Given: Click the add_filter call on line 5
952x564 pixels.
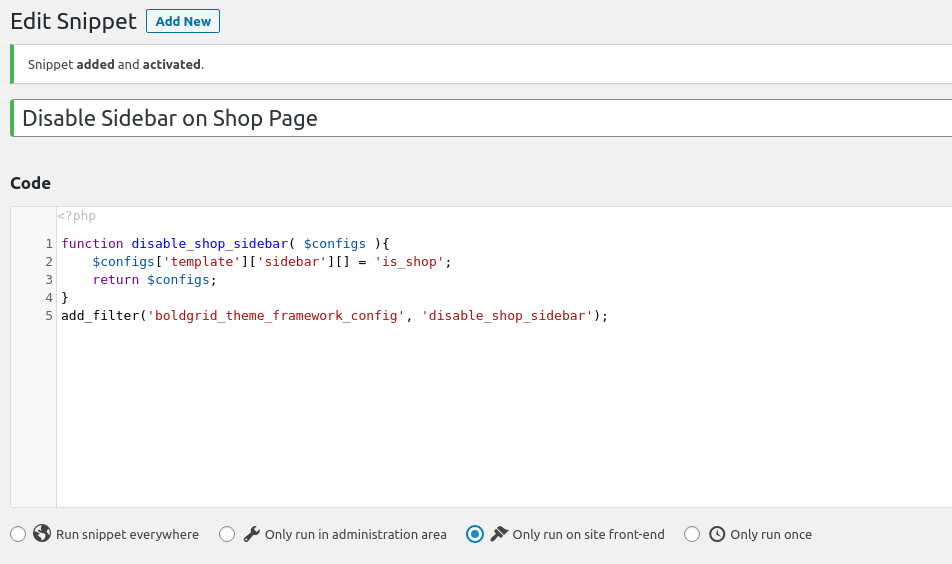Looking at the screenshot, I should (x=100, y=315).
